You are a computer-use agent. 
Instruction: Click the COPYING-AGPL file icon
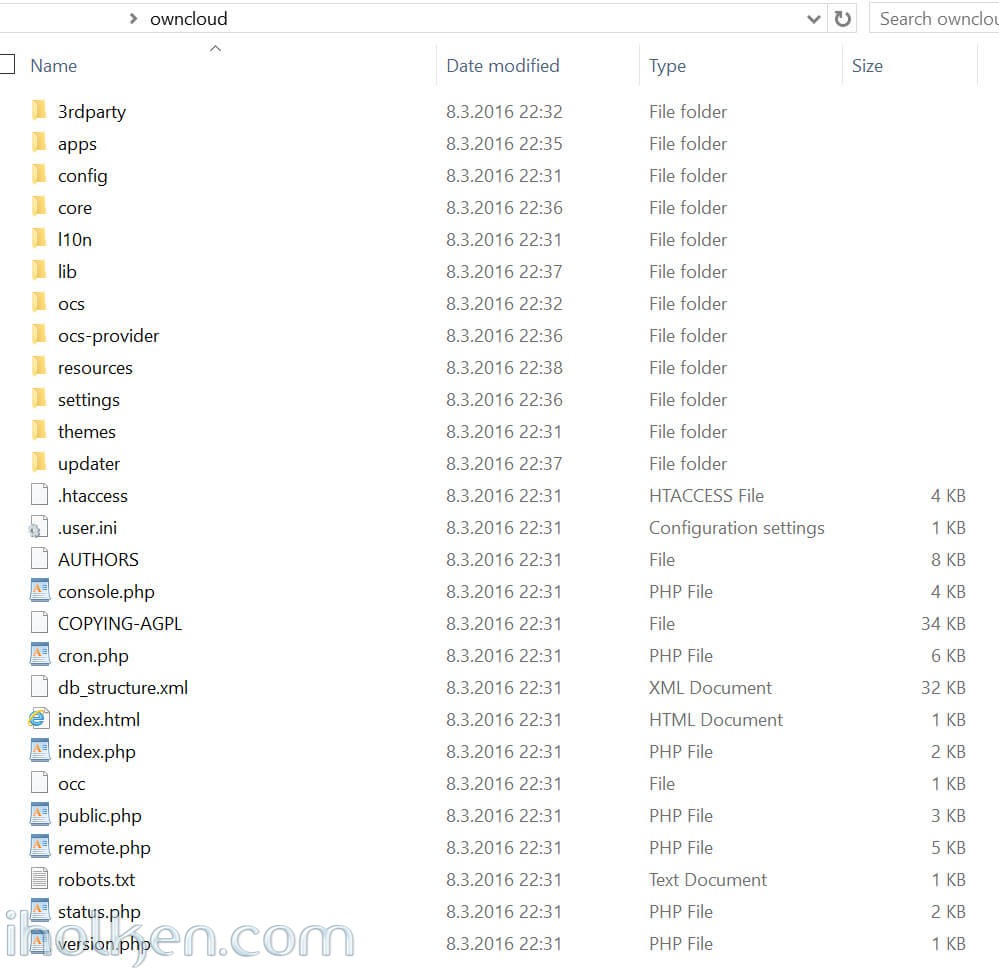[40, 622]
